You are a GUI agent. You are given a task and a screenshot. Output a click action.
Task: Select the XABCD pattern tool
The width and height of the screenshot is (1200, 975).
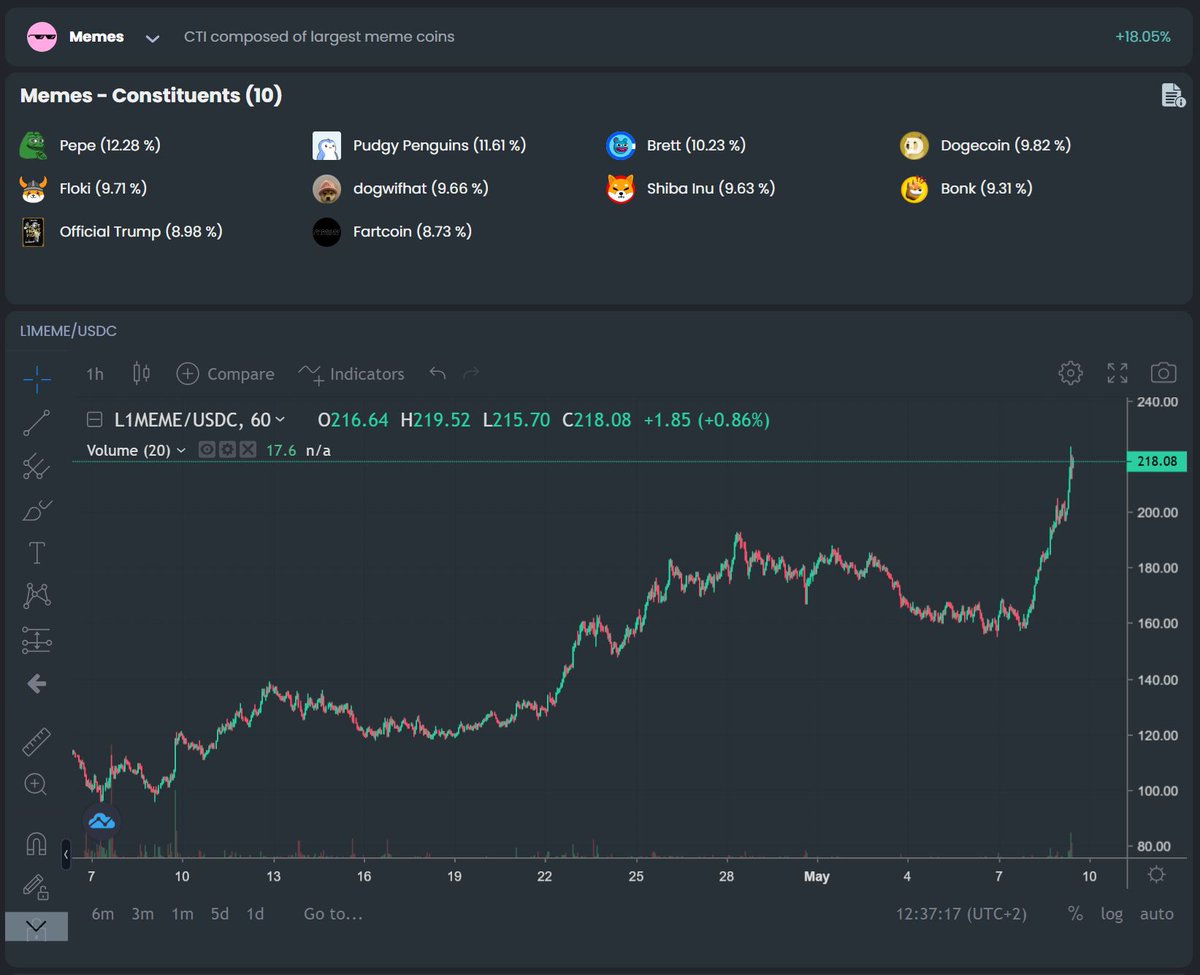click(x=36, y=595)
